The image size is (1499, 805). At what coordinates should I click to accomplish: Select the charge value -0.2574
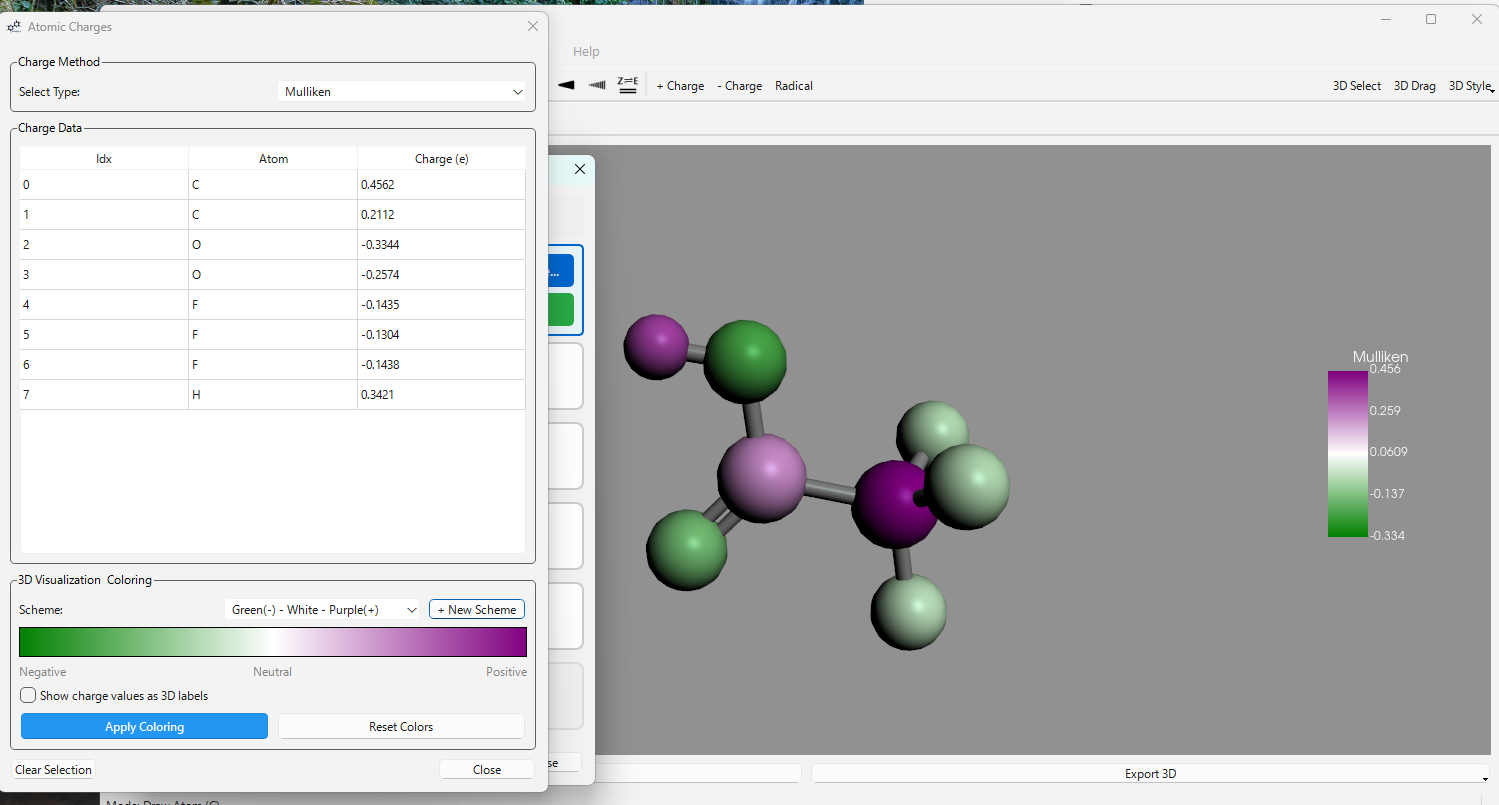[441, 275]
